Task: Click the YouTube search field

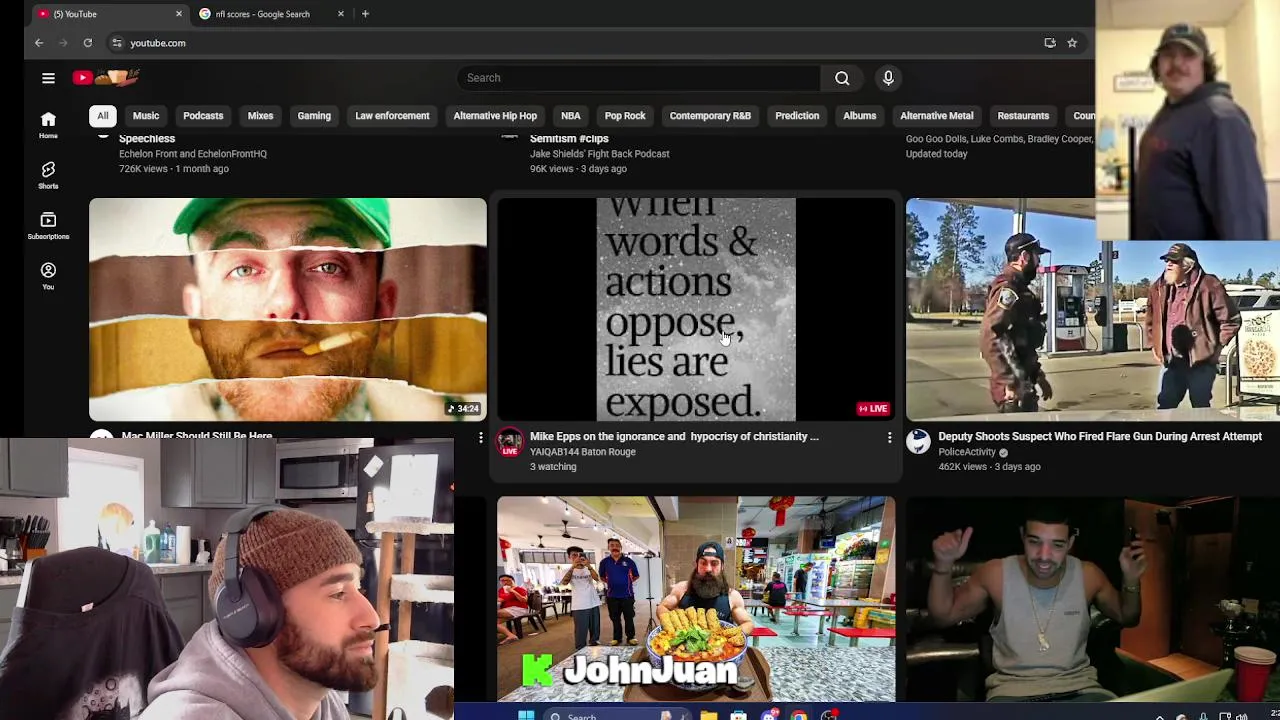Action: point(638,78)
